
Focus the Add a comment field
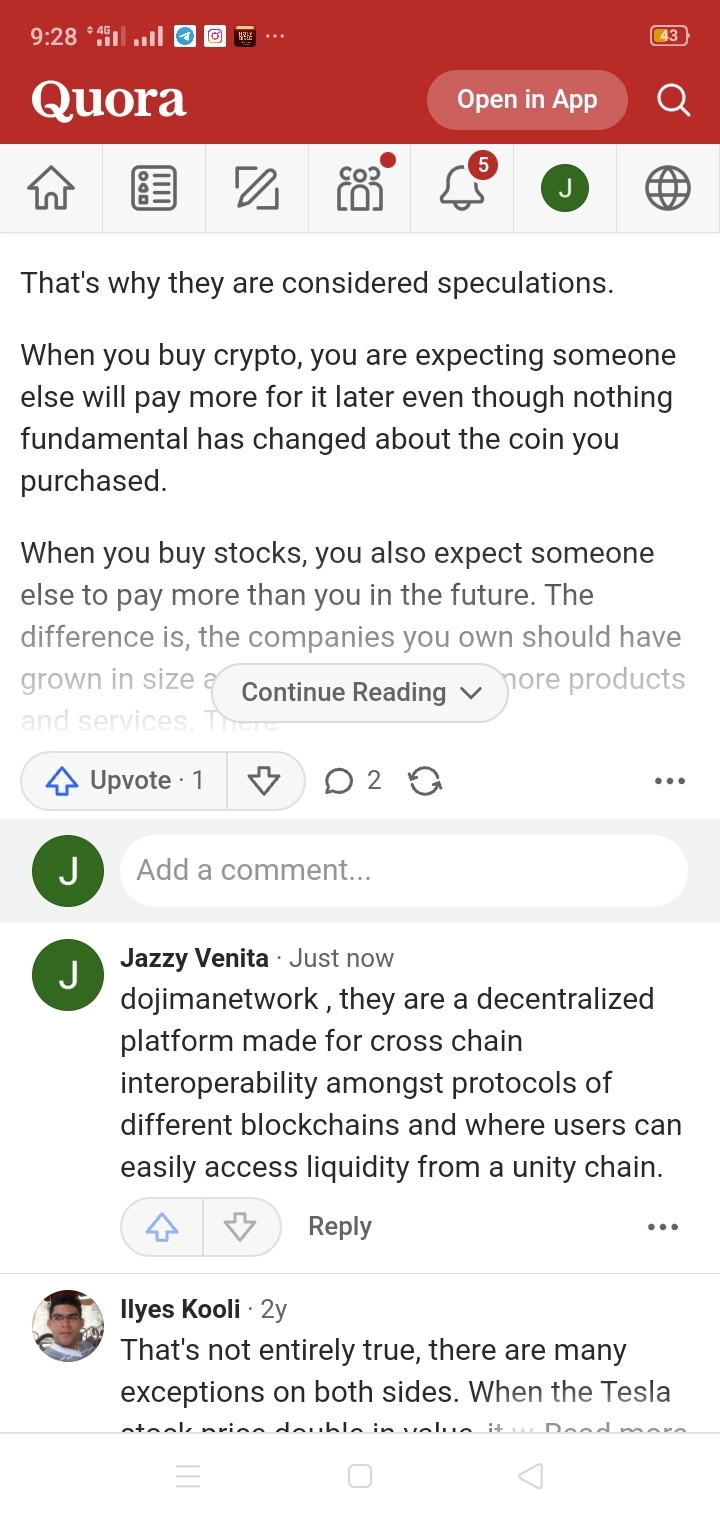click(404, 870)
